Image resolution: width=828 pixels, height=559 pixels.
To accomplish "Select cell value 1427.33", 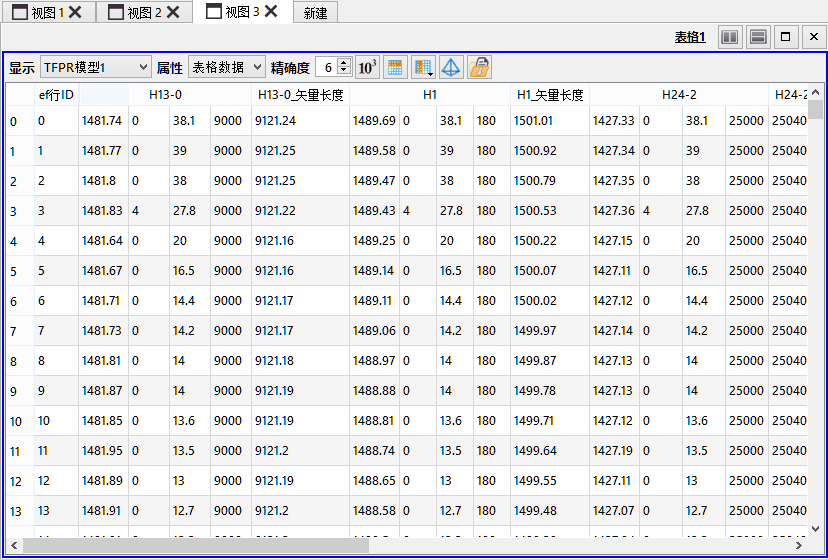I will (613, 121).
